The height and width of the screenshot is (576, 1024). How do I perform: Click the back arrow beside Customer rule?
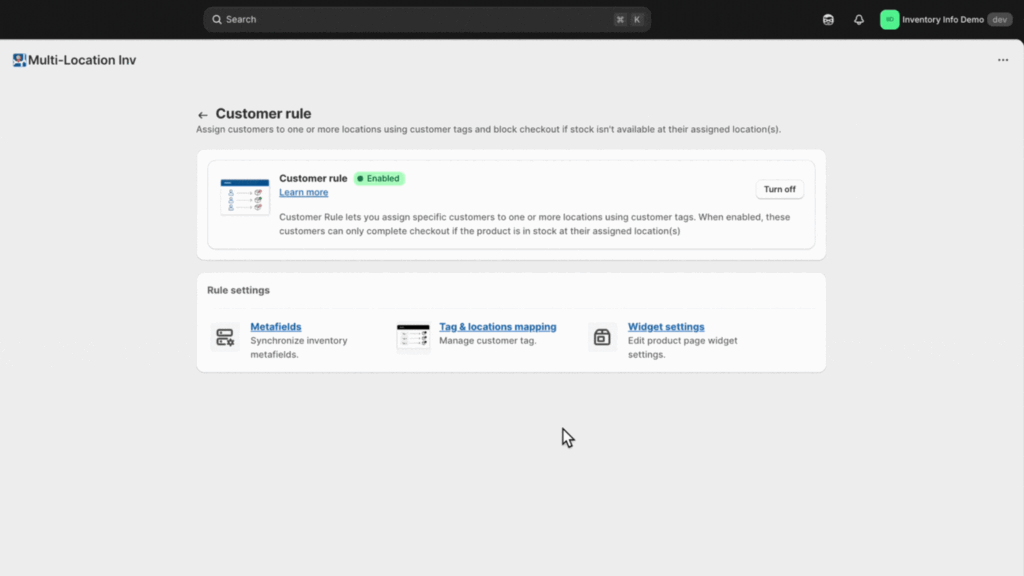(x=203, y=115)
